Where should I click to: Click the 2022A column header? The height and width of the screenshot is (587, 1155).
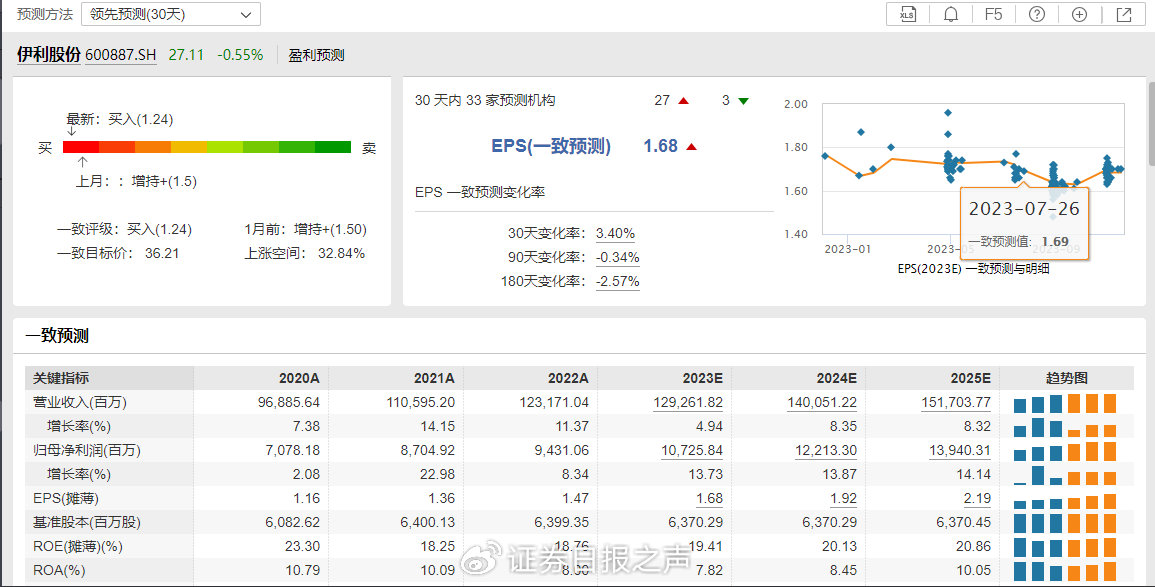pyautogui.click(x=568, y=379)
